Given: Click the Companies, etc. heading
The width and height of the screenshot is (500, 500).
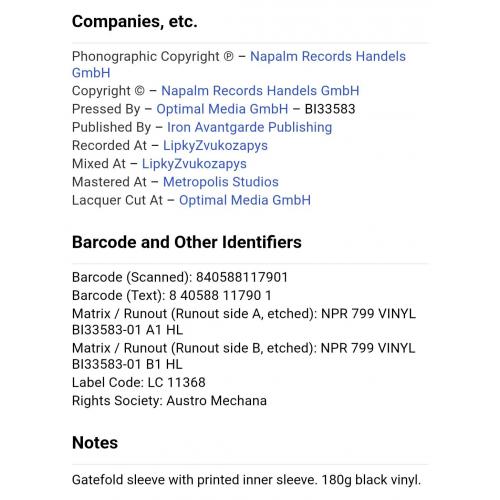Looking at the screenshot, I should coord(135,22).
